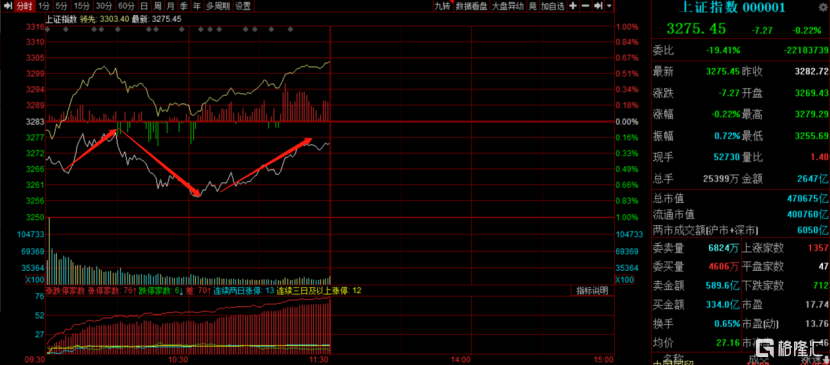Screen dimensions: 830x365
Task: Click the plus zoom-in icon in toolbar
Action: pyautogui.click(x=573, y=6)
